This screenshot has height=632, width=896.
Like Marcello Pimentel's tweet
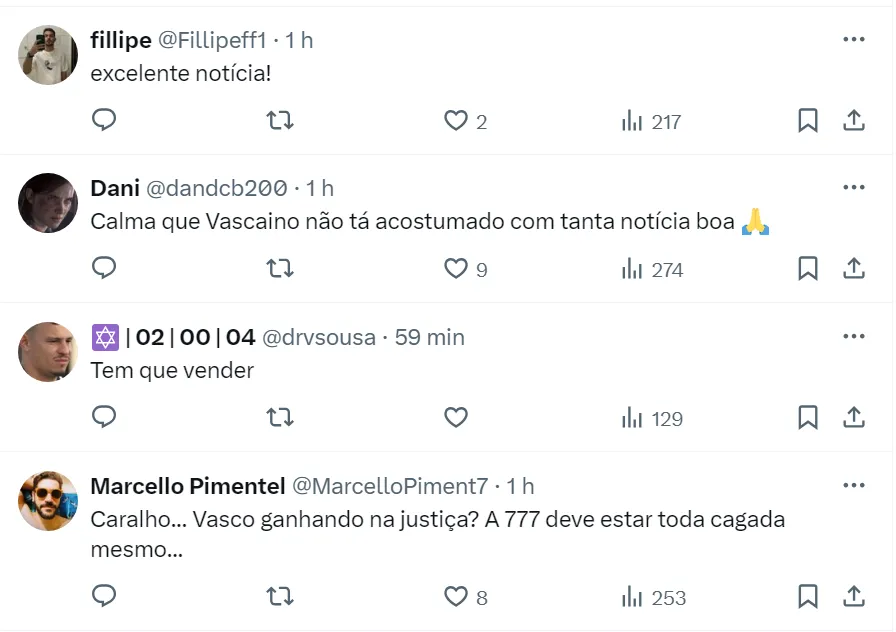click(x=456, y=597)
